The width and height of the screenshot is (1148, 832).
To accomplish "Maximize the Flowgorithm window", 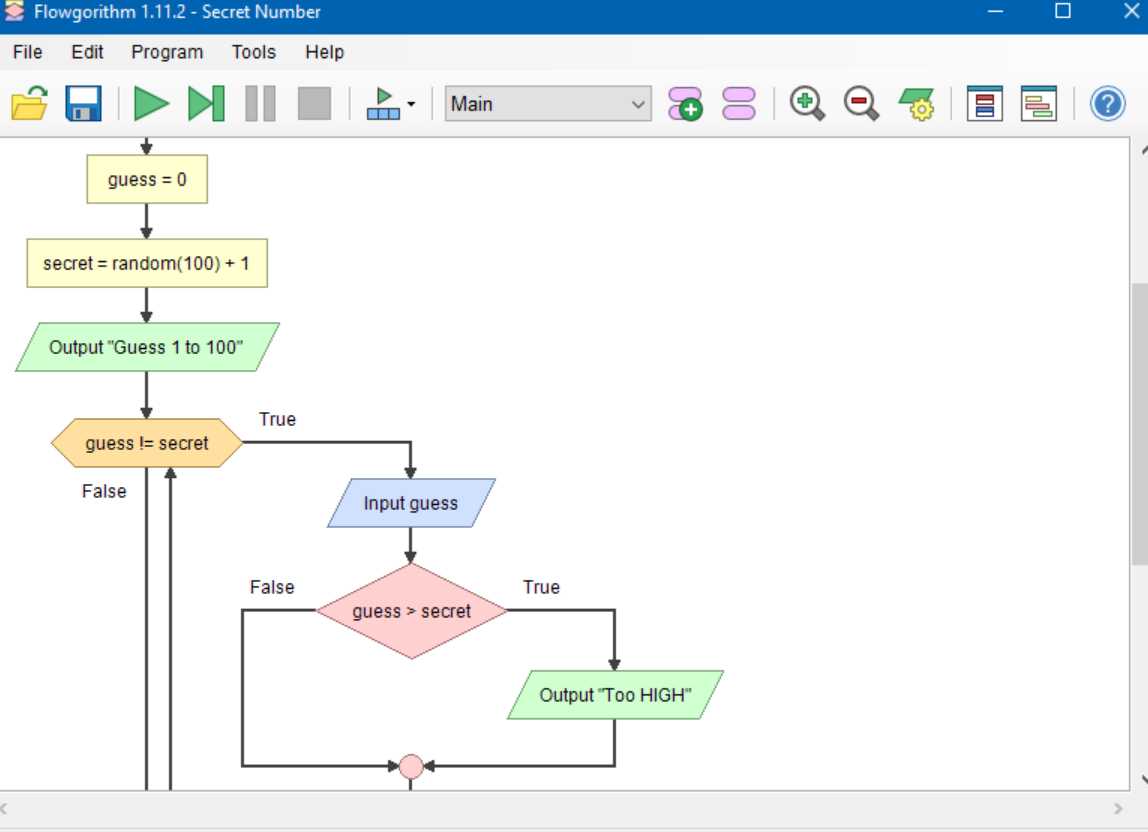I will (x=1062, y=11).
